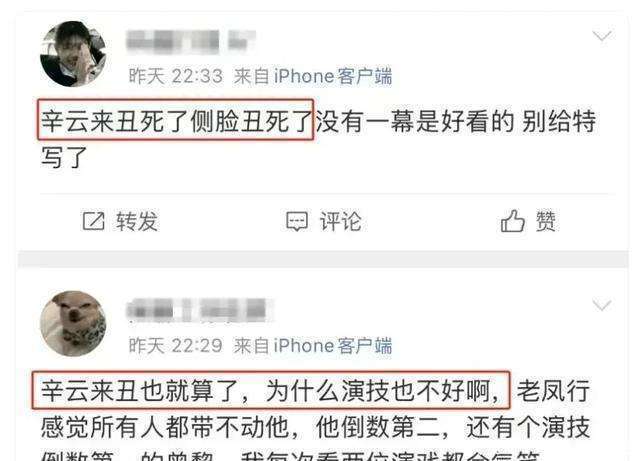This screenshot has width=640, height=461.
Task: Click the thumbs-up like icon
Action: point(512,220)
